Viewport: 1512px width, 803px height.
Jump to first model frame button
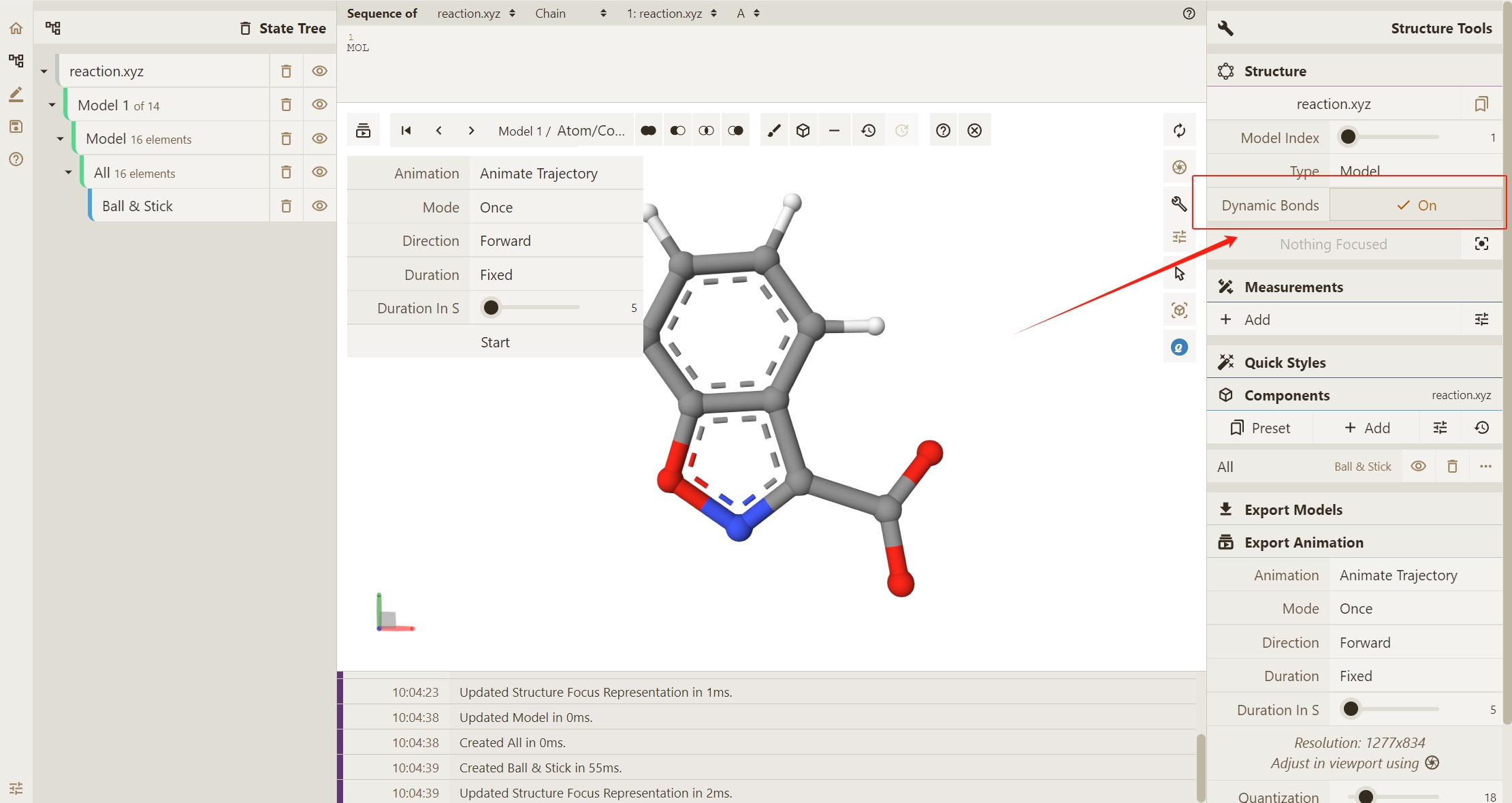[406, 131]
